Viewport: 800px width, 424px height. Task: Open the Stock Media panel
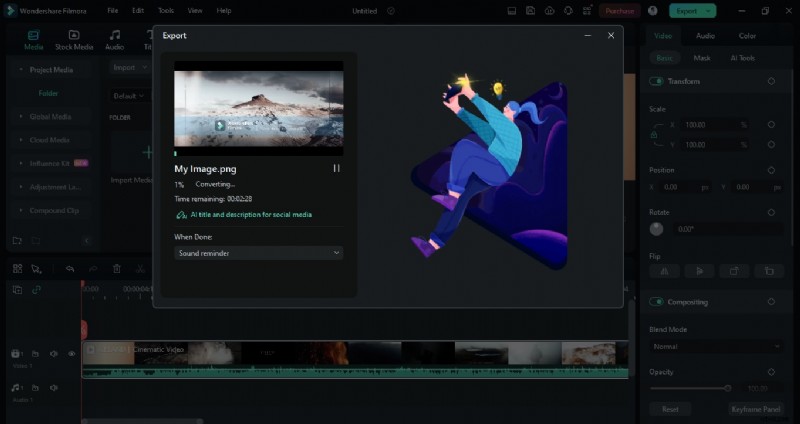(x=74, y=40)
